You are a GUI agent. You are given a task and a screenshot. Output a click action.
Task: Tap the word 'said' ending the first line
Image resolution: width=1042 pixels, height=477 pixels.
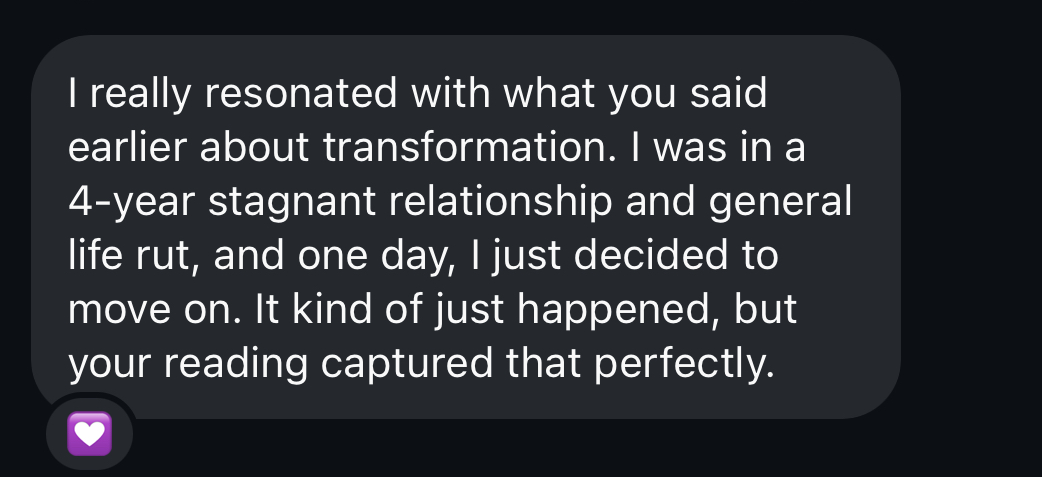pyautogui.click(x=728, y=92)
